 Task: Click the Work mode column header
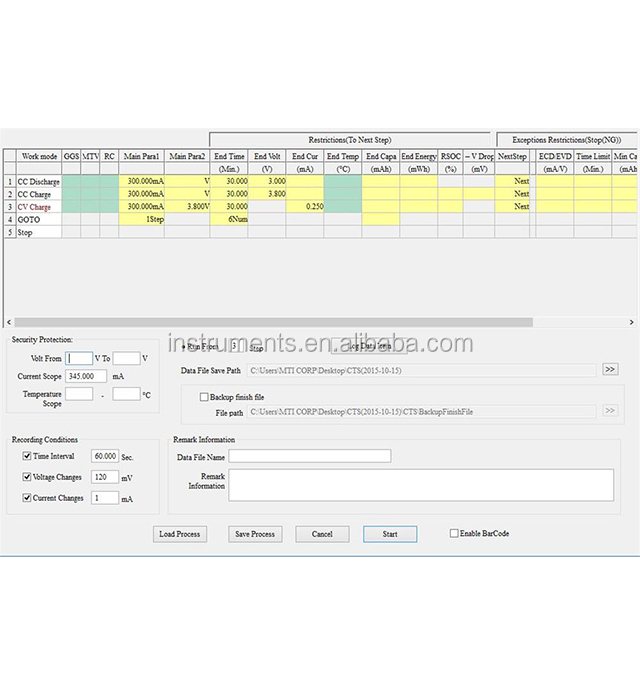(39, 157)
